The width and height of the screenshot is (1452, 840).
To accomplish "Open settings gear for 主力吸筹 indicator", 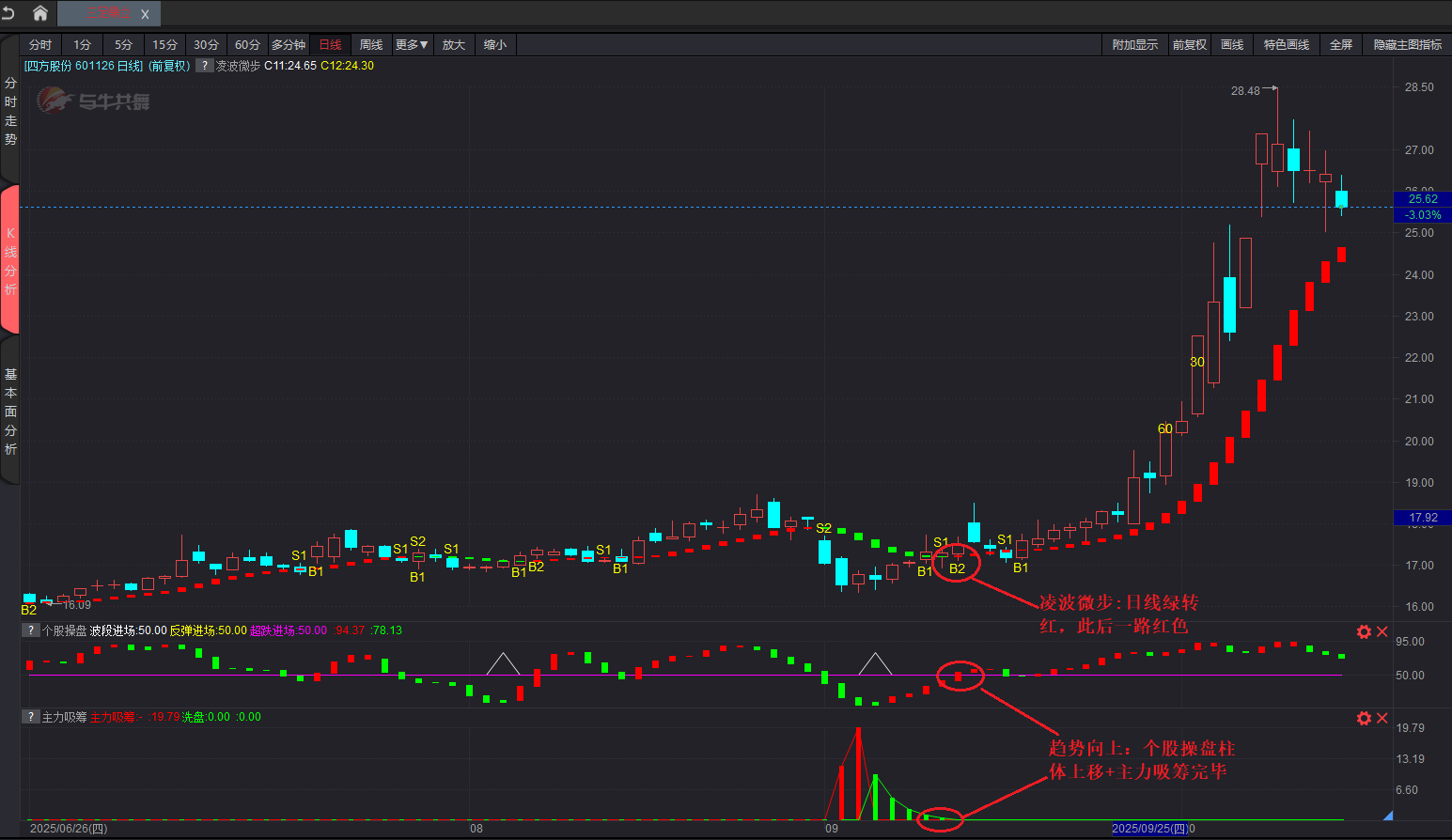I will pos(1364,718).
